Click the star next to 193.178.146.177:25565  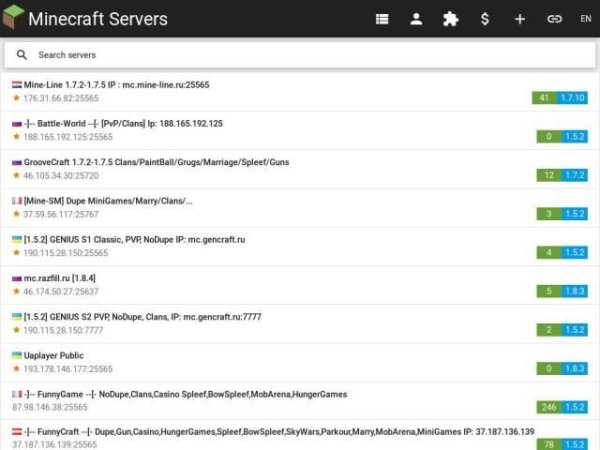click(x=16, y=368)
